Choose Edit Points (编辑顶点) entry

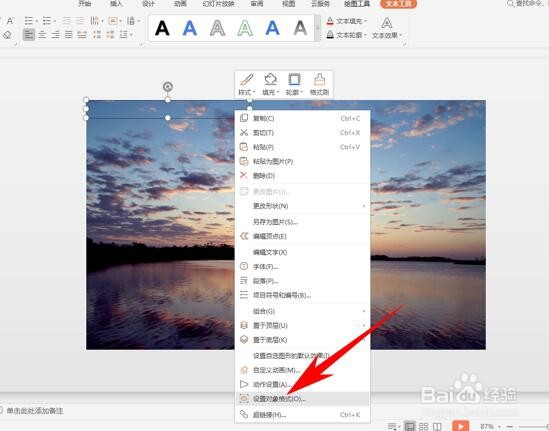click(x=303, y=236)
